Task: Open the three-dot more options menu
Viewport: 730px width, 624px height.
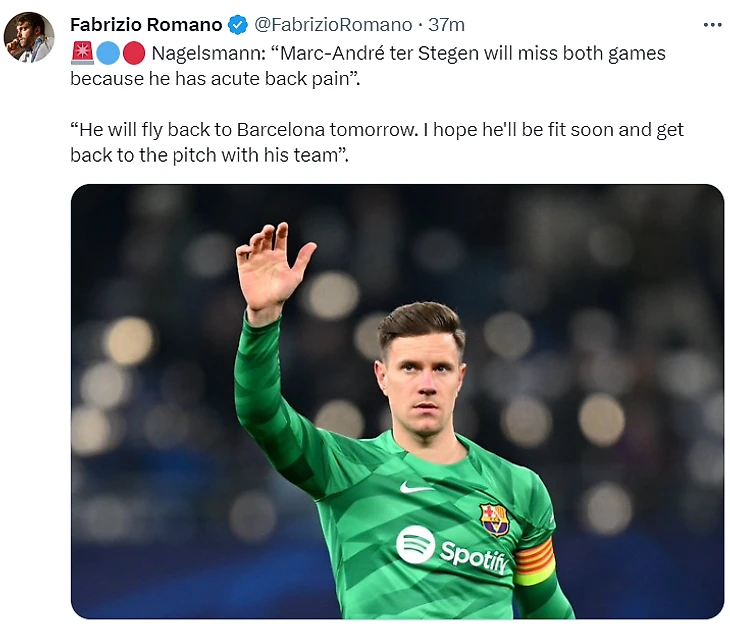Action: [711, 24]
